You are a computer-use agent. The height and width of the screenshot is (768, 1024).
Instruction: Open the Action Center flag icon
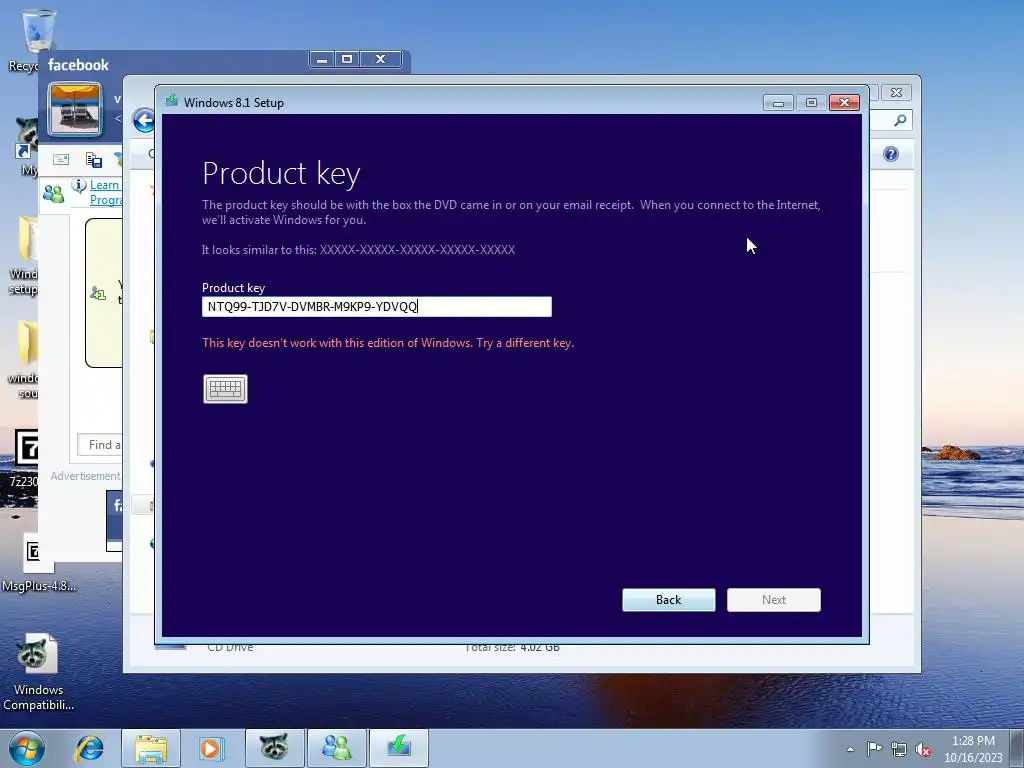[x=874, y=749]
